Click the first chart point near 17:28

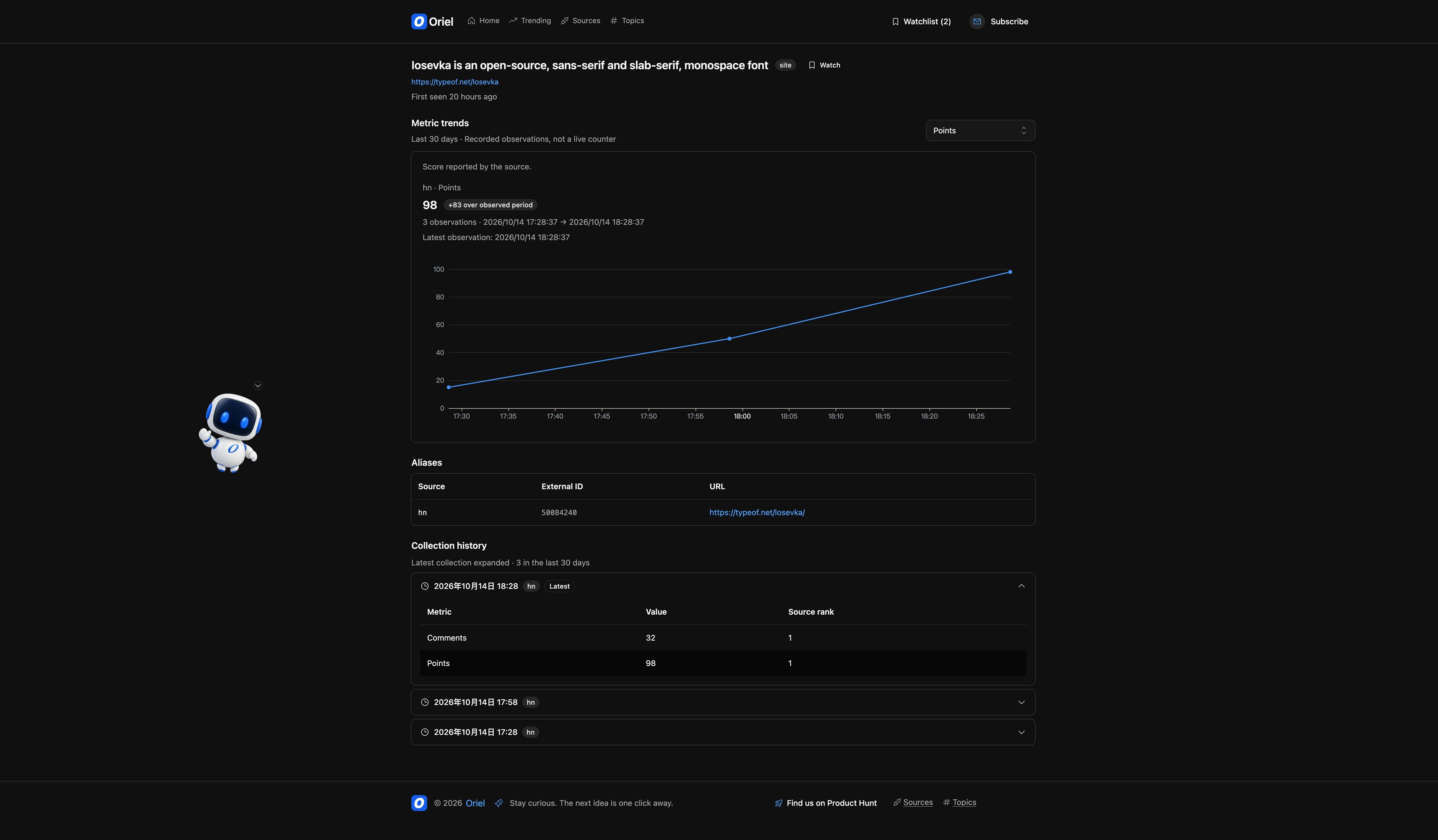pos(449,388)
